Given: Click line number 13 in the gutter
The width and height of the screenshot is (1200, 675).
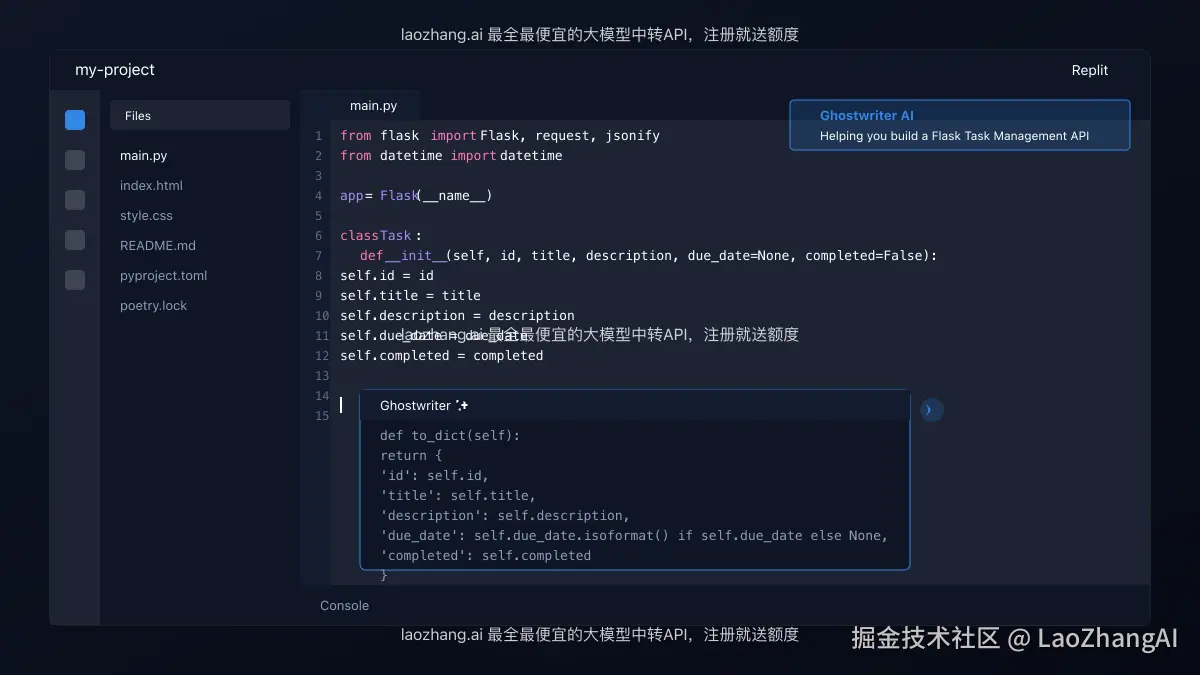Looking at the screenshot, I should click(321, 375).
